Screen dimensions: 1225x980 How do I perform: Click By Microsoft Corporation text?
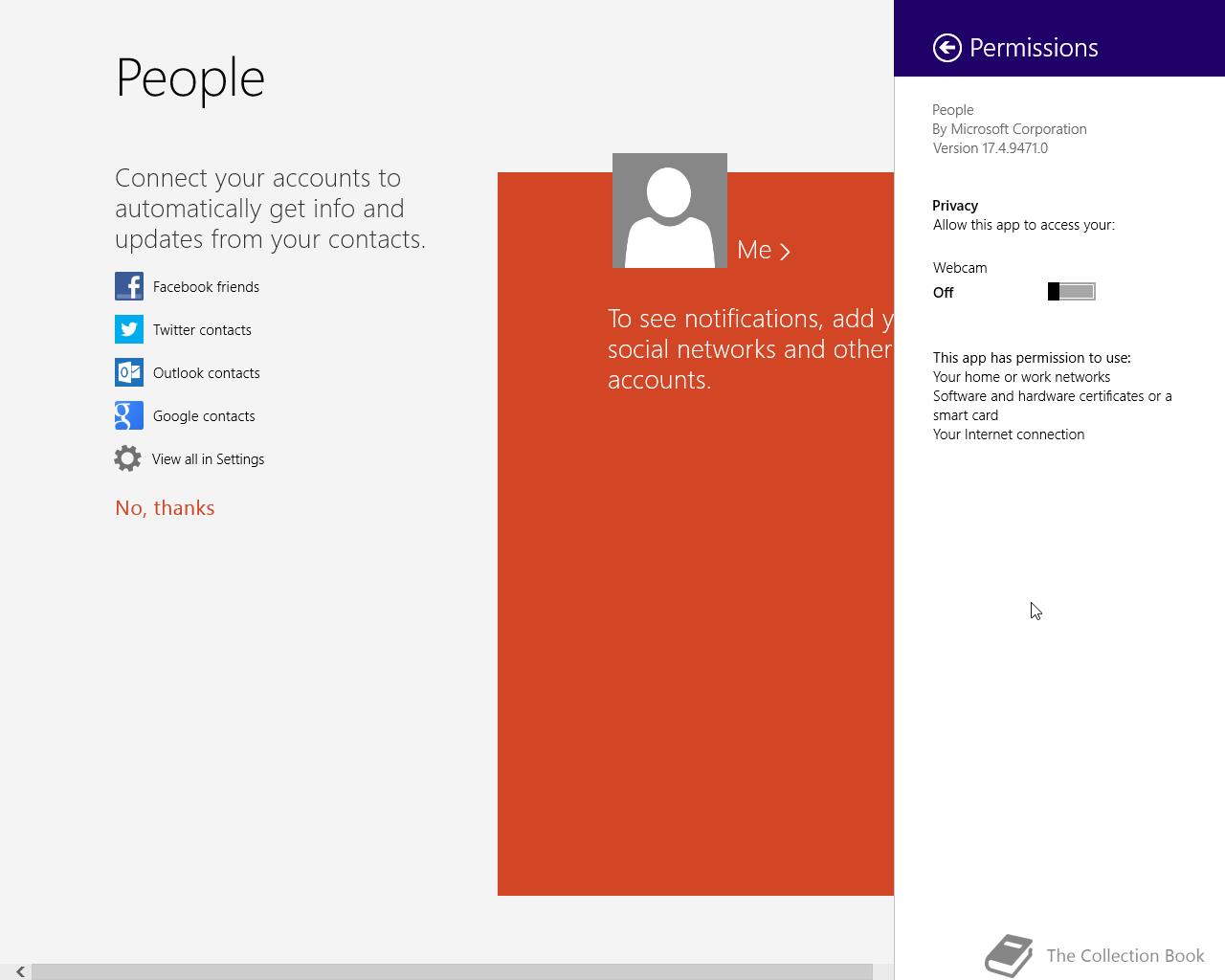1010,129
